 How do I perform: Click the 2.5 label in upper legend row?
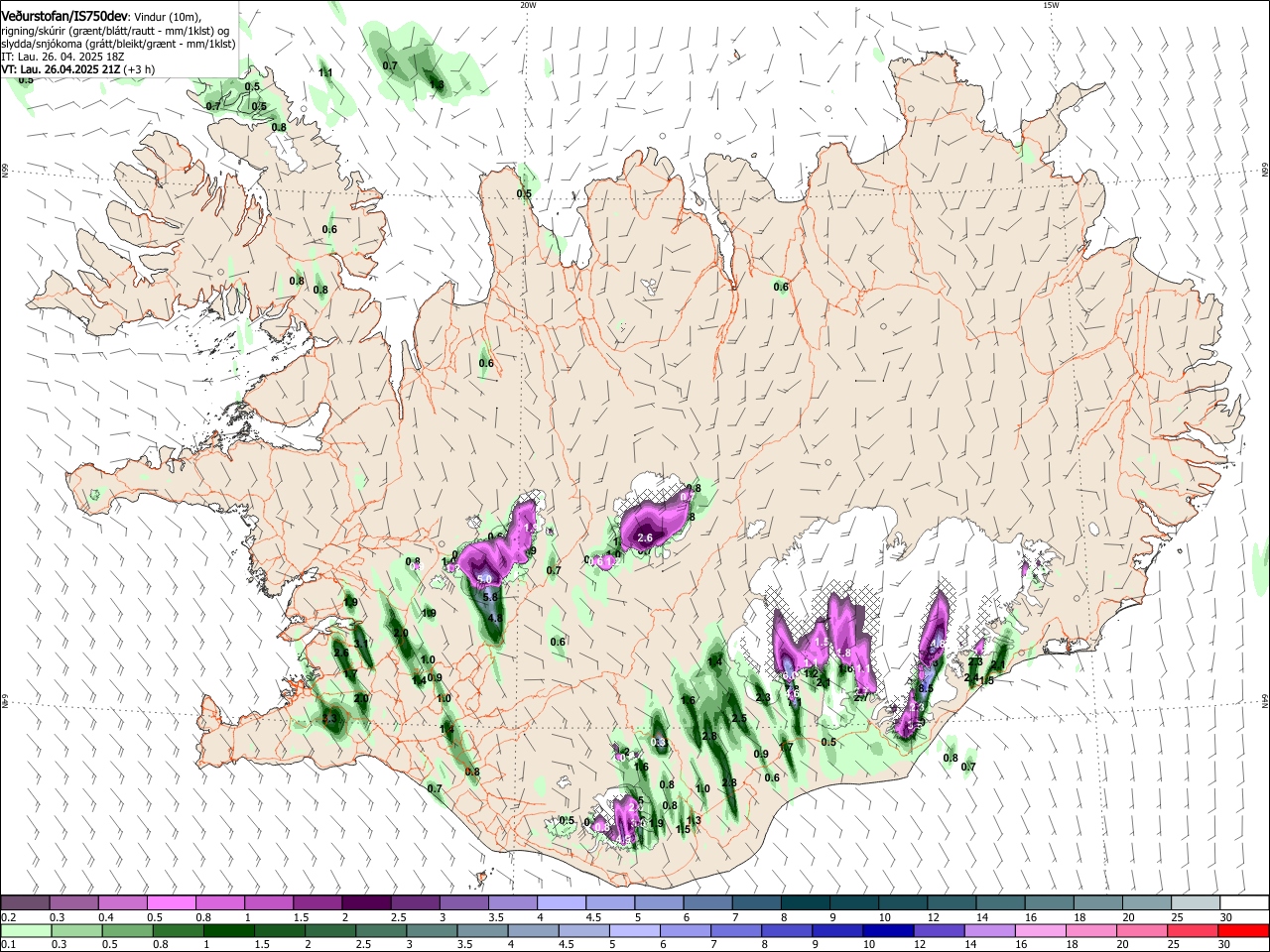(x=399, y=916)
